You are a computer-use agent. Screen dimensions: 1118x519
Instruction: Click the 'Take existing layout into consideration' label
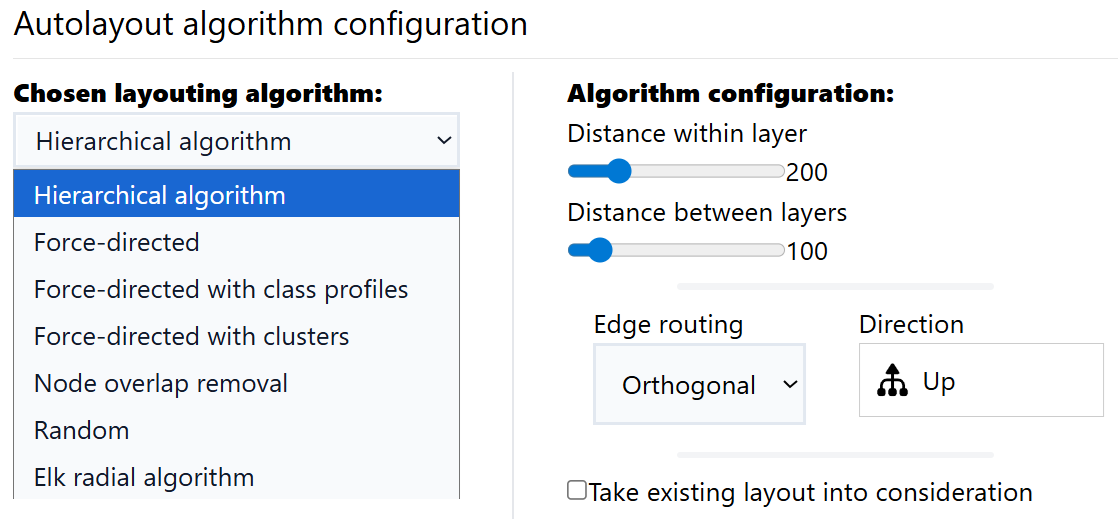click(810, 492)
